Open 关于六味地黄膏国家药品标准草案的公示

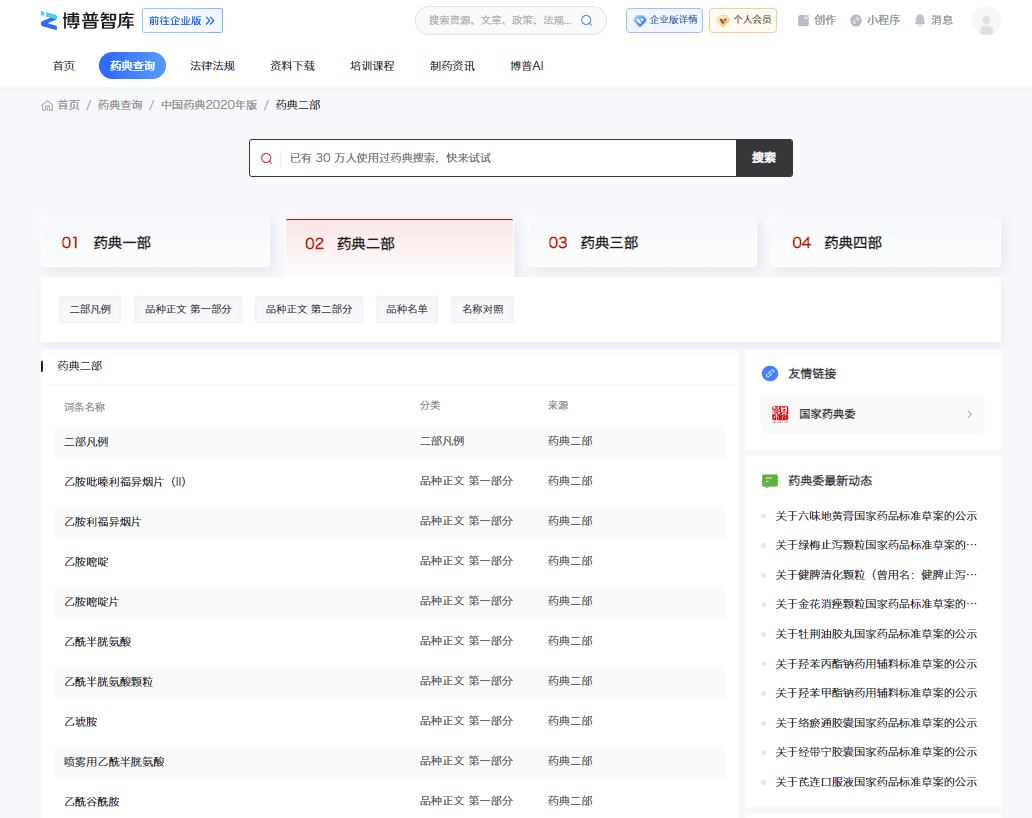click(876, 516)
